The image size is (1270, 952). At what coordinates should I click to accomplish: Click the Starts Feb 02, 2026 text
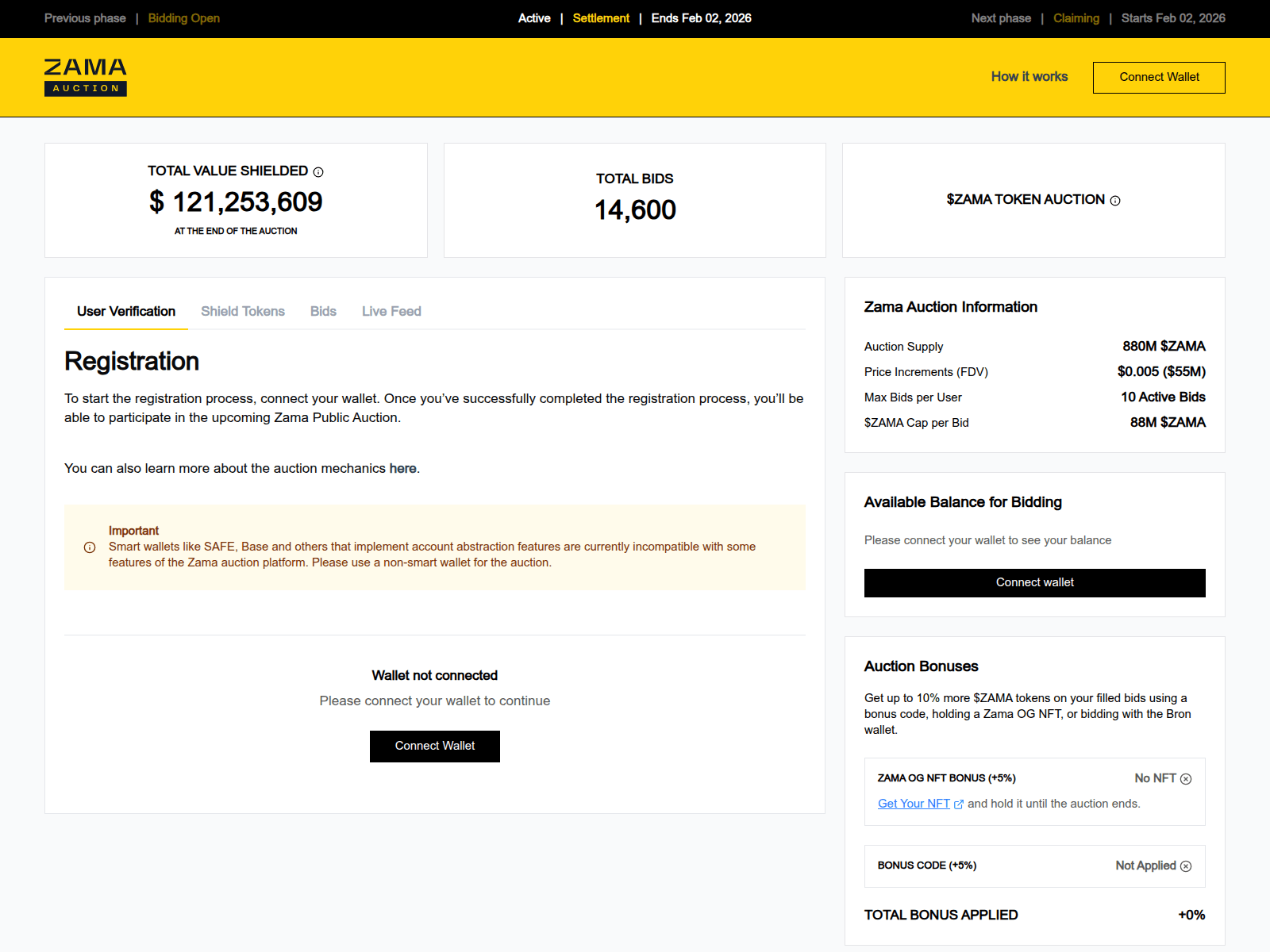click(1173, 18)
